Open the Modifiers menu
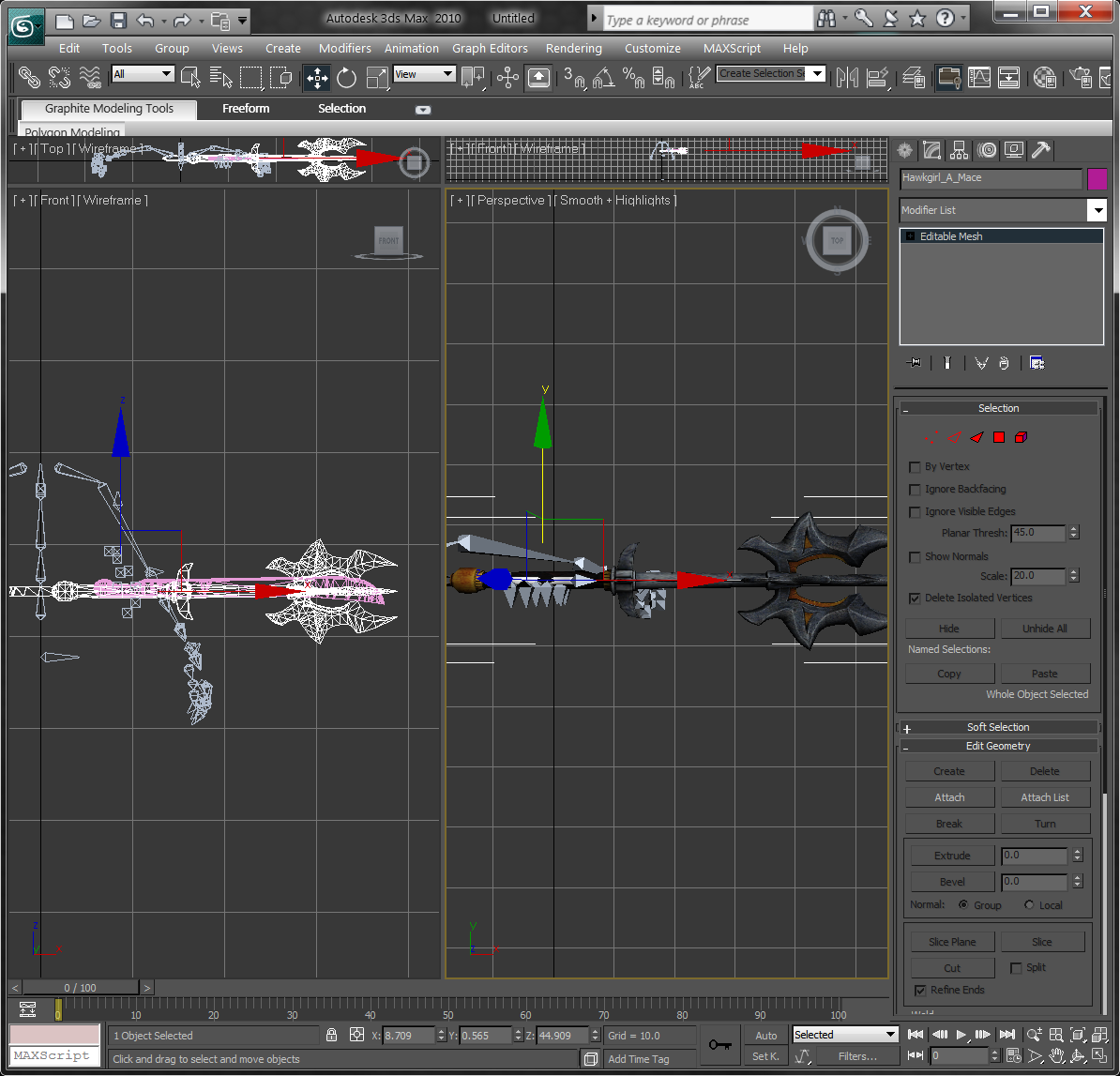The width and height of the screenshot is (1120, 1076). [344, 48]
